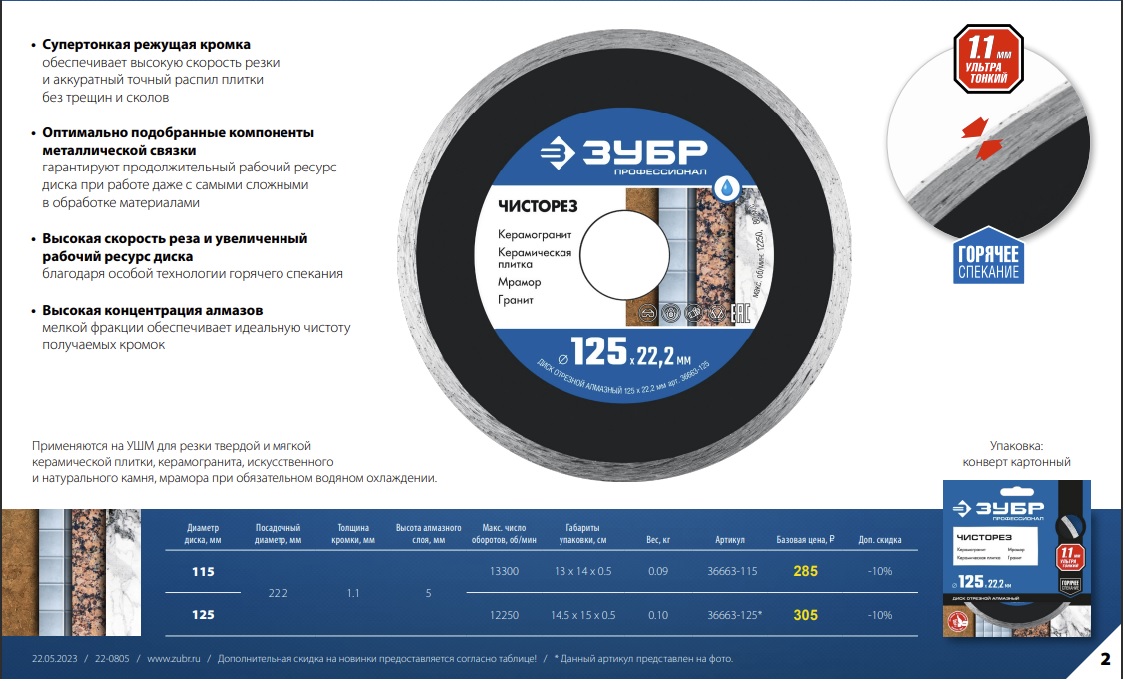Viewport: 1125px width, 681px height.
Task: Click the date 22.05.2023 in the footer
Action: pyautogui.click(x=54, y=659)
